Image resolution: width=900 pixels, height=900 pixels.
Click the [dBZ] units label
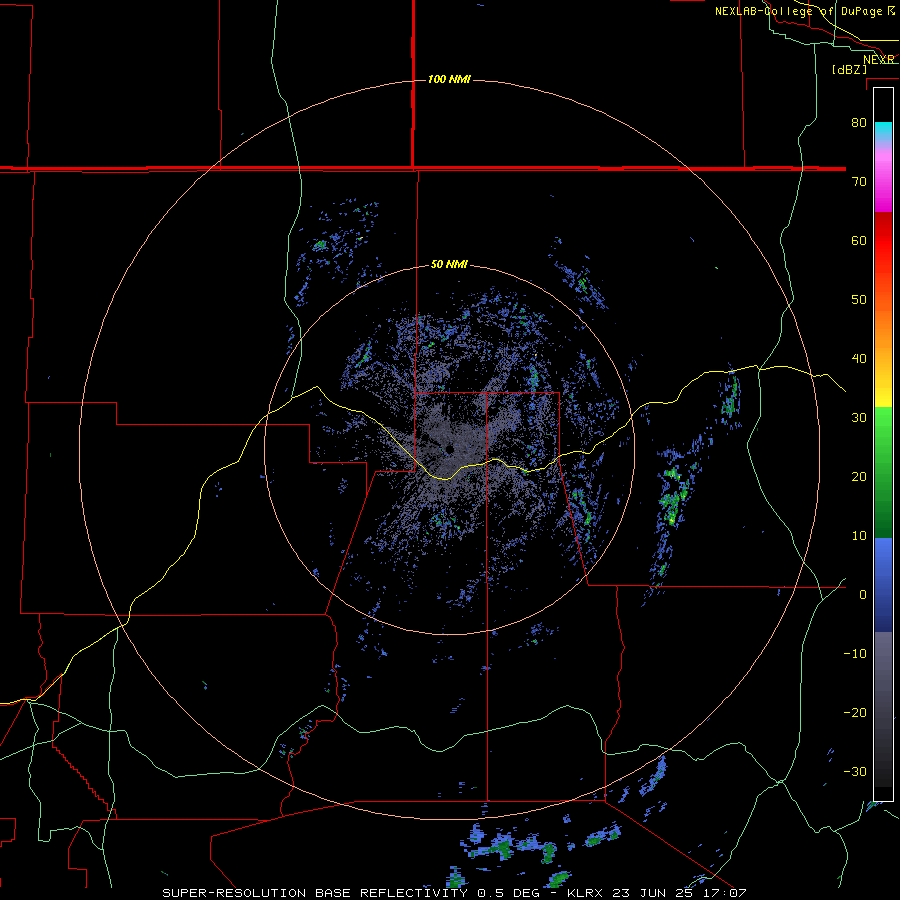[849, 69]
